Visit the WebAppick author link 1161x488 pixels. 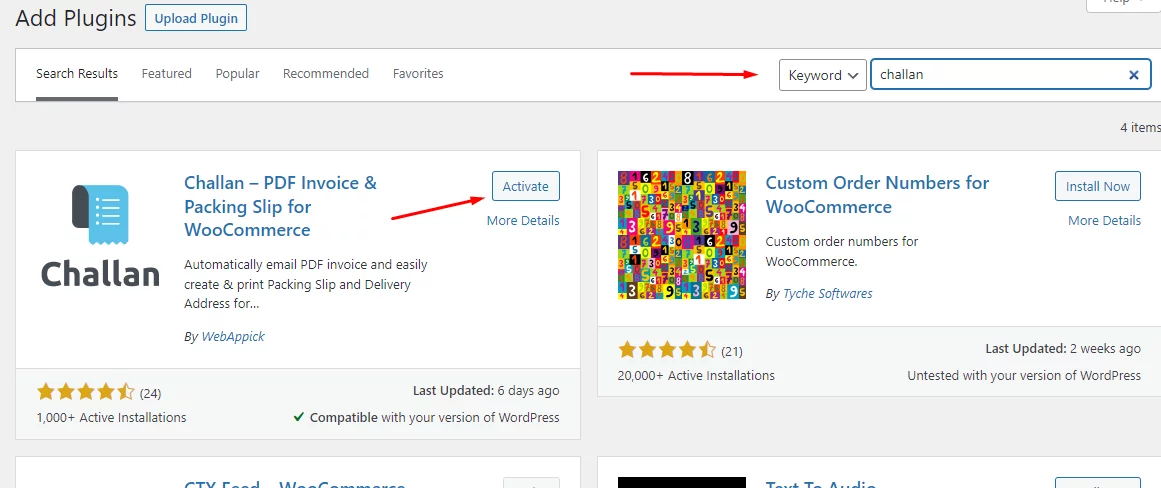[233, 336]
